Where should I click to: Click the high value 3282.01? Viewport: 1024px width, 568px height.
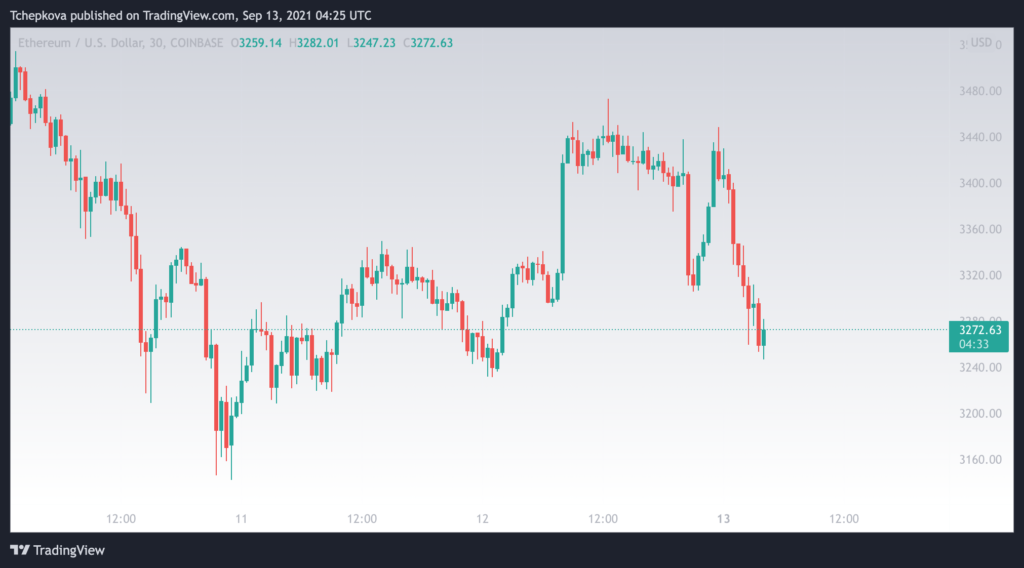pos(318,43)
